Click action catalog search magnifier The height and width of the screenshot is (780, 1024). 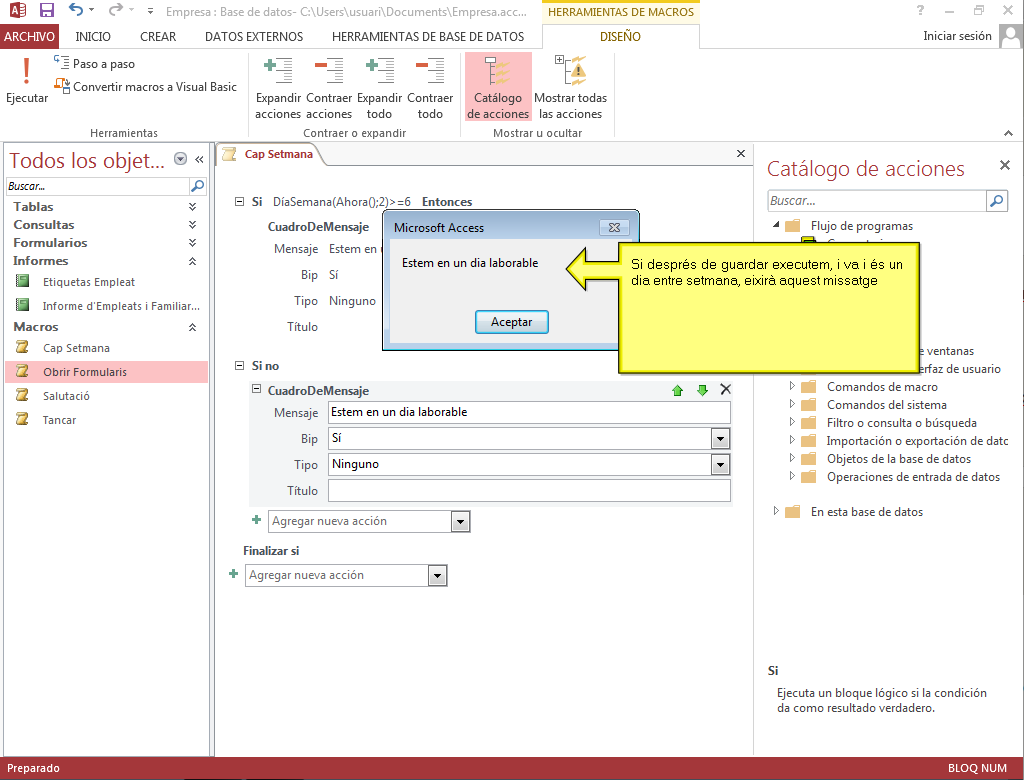click(x=997, y=201)
